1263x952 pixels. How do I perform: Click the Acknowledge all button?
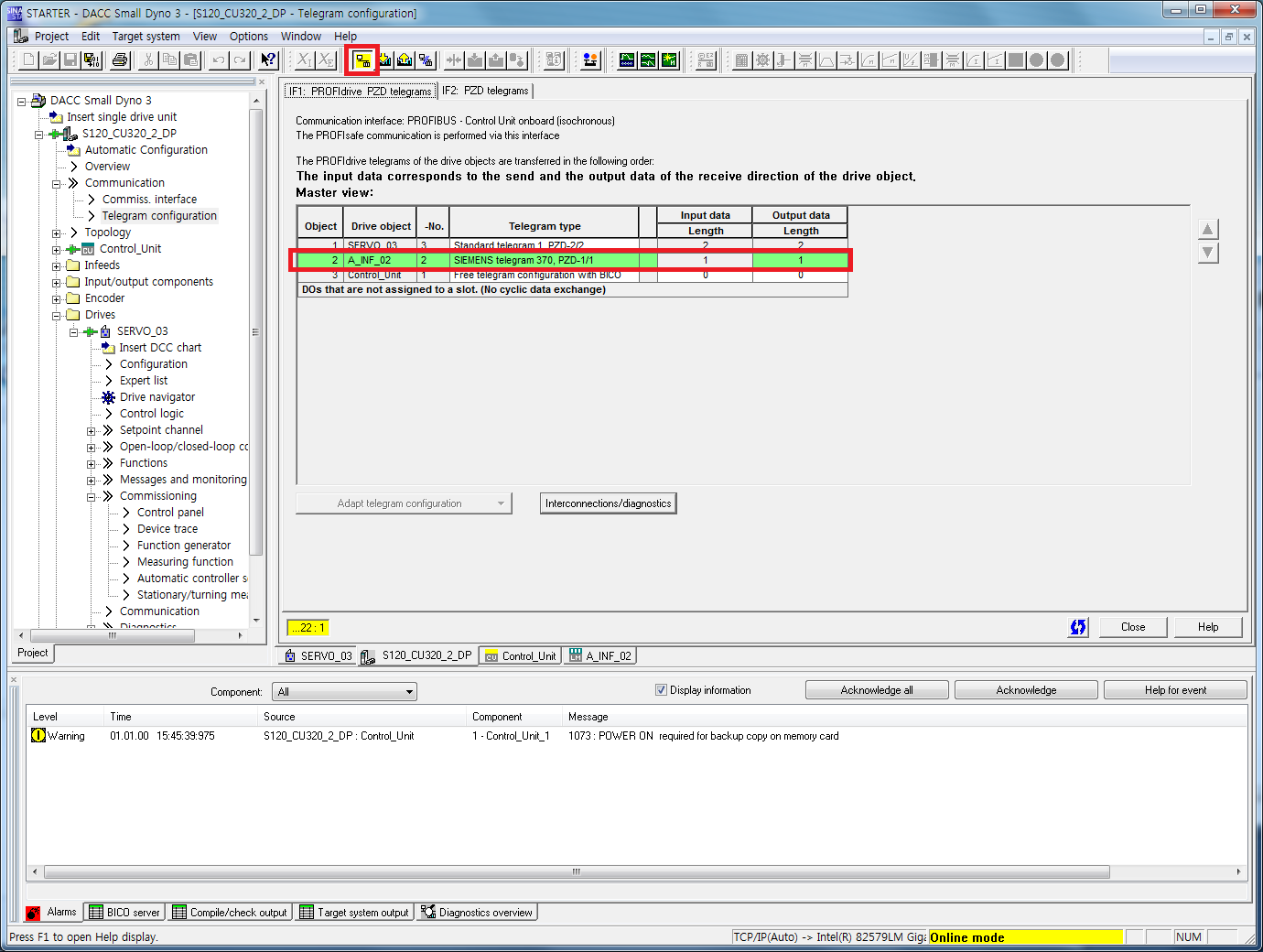click(x=877, y=690)
